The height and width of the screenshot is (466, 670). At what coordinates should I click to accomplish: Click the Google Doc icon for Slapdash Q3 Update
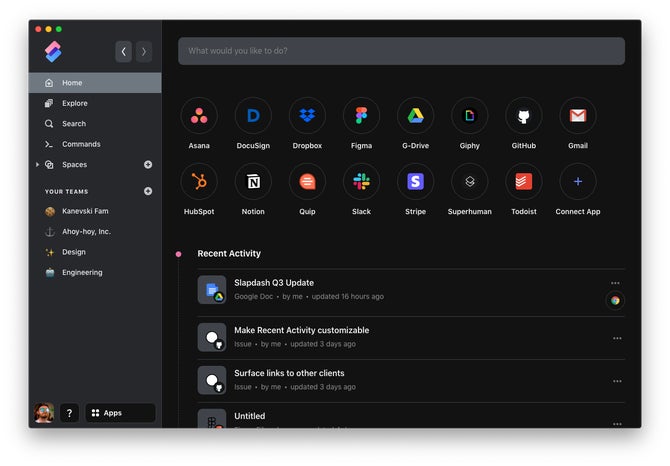212,290
